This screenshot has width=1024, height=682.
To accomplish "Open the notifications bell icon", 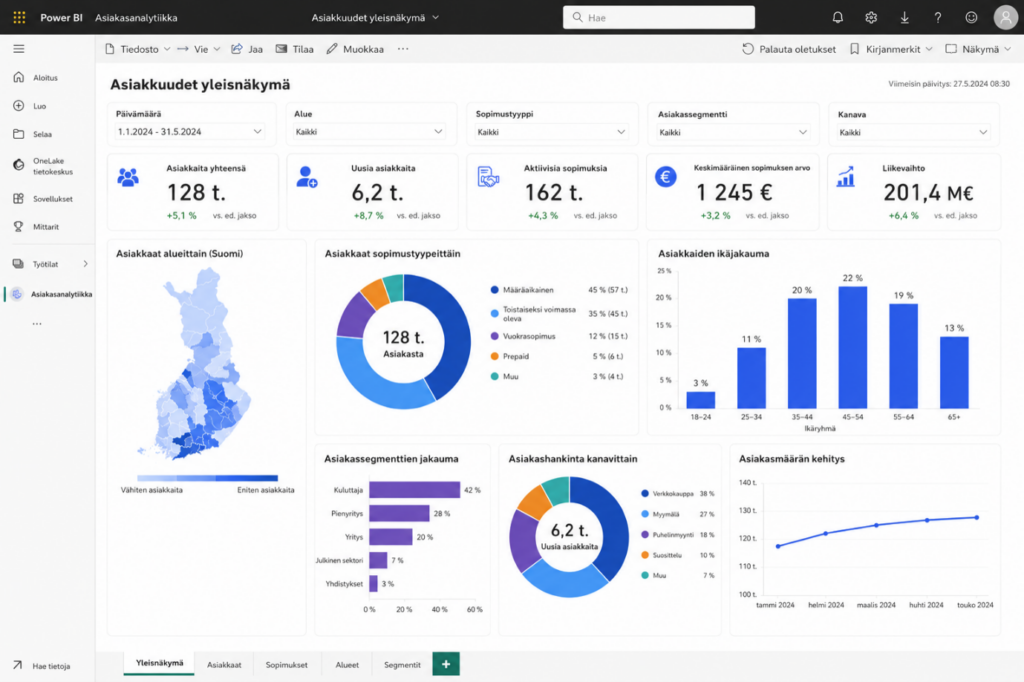I will pos(837,18).
